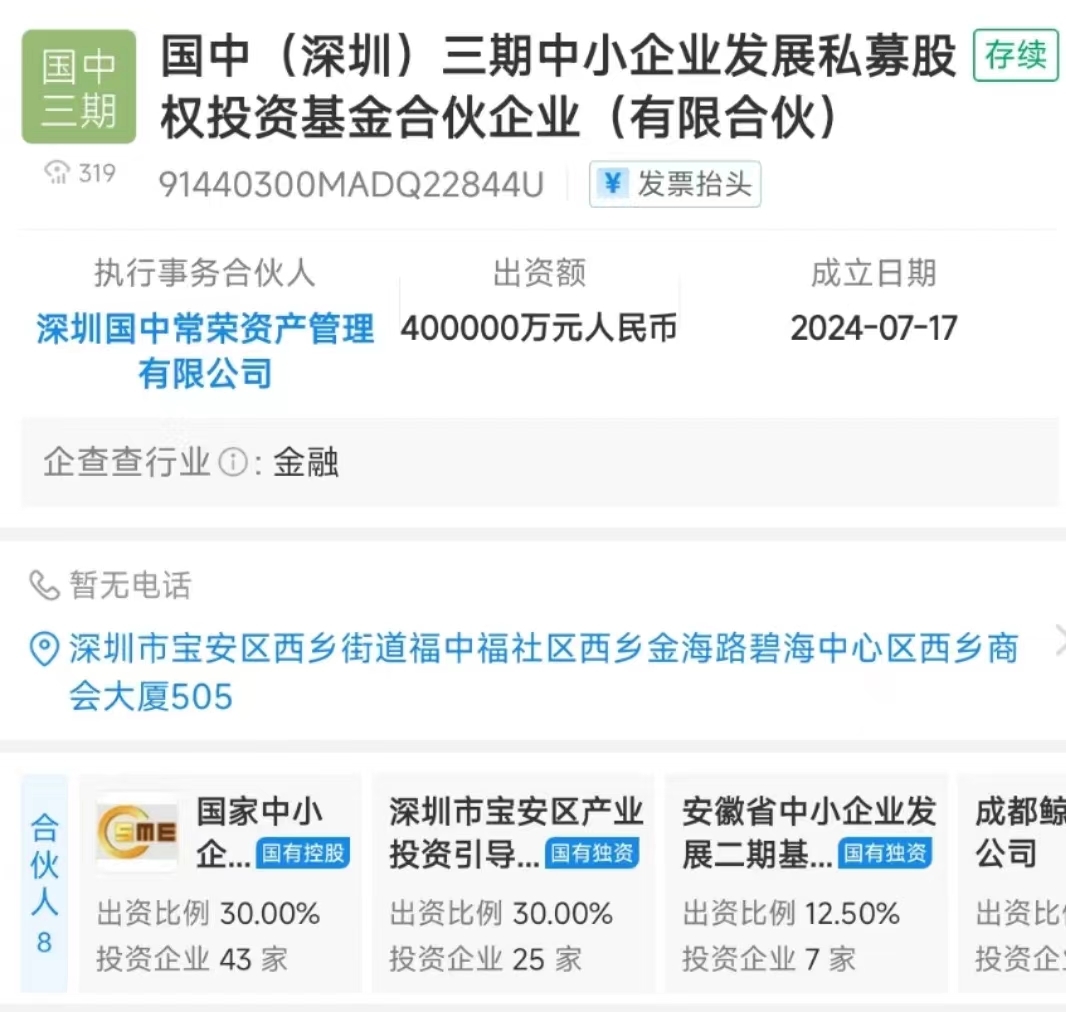Tap the phone icon beside 暂无电话
The height and width of the screenshot is (1012, 1066).
point(44,585)
